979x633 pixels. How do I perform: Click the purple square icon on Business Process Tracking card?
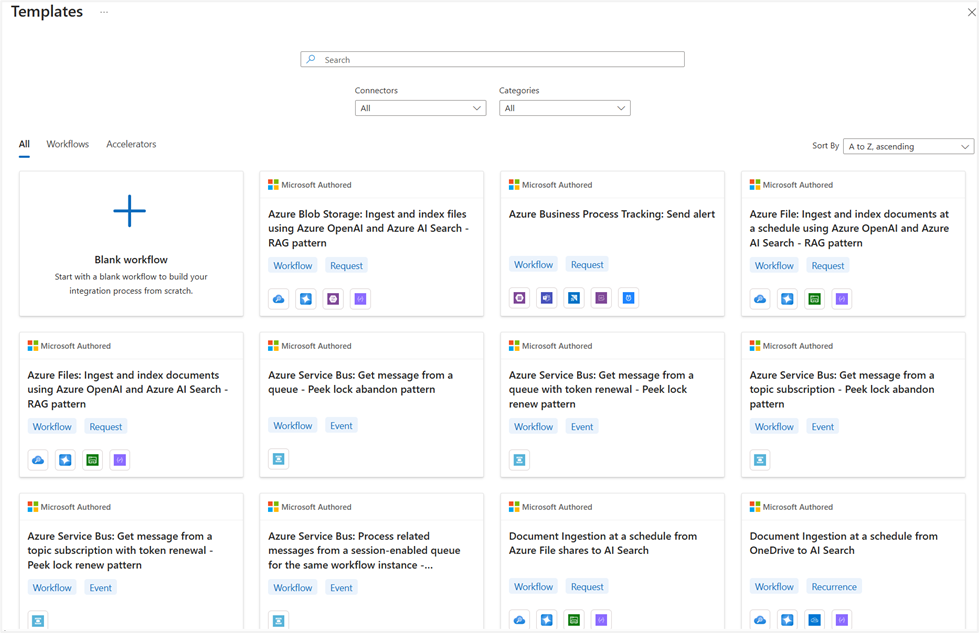tap(601, 298)
